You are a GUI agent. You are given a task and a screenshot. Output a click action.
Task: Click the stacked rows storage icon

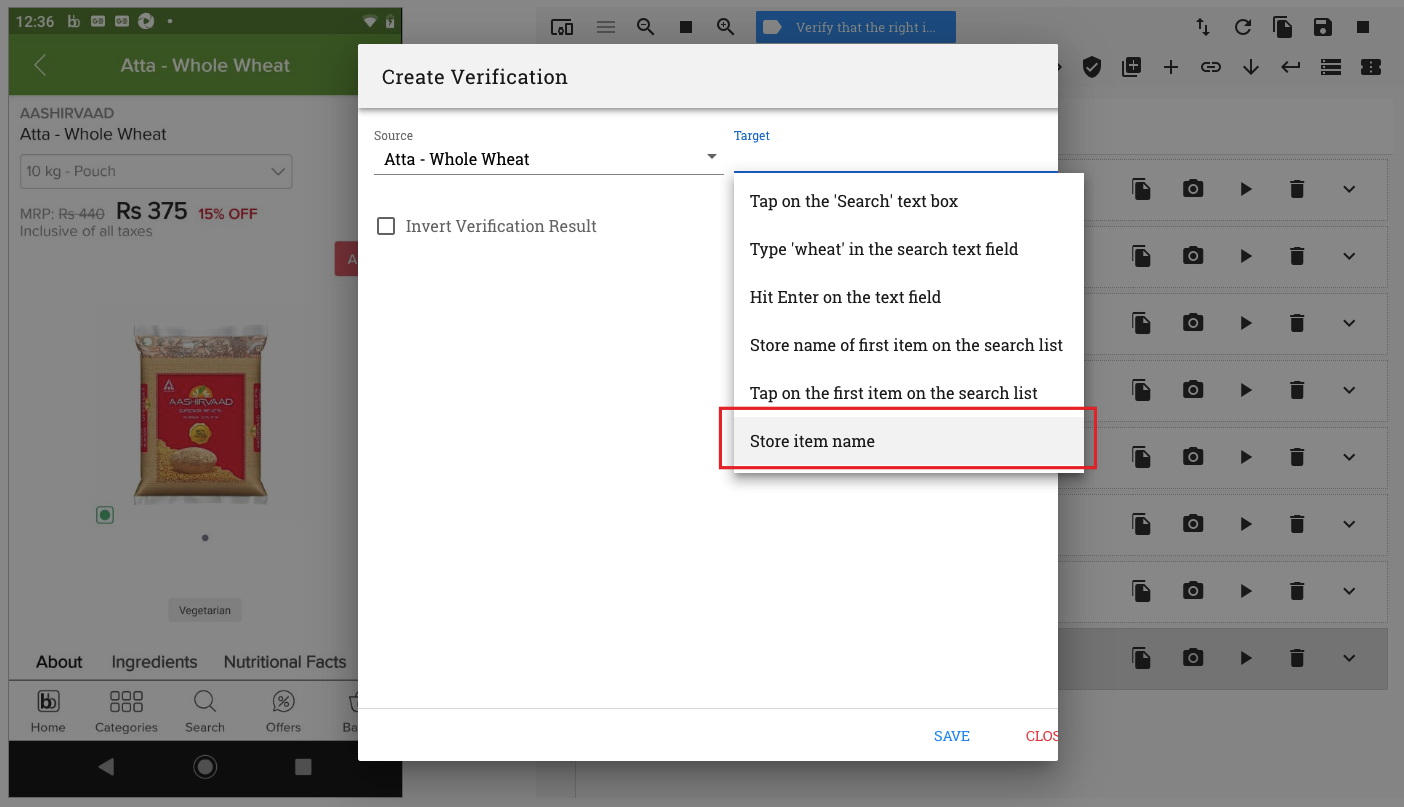coord(1331,67)
